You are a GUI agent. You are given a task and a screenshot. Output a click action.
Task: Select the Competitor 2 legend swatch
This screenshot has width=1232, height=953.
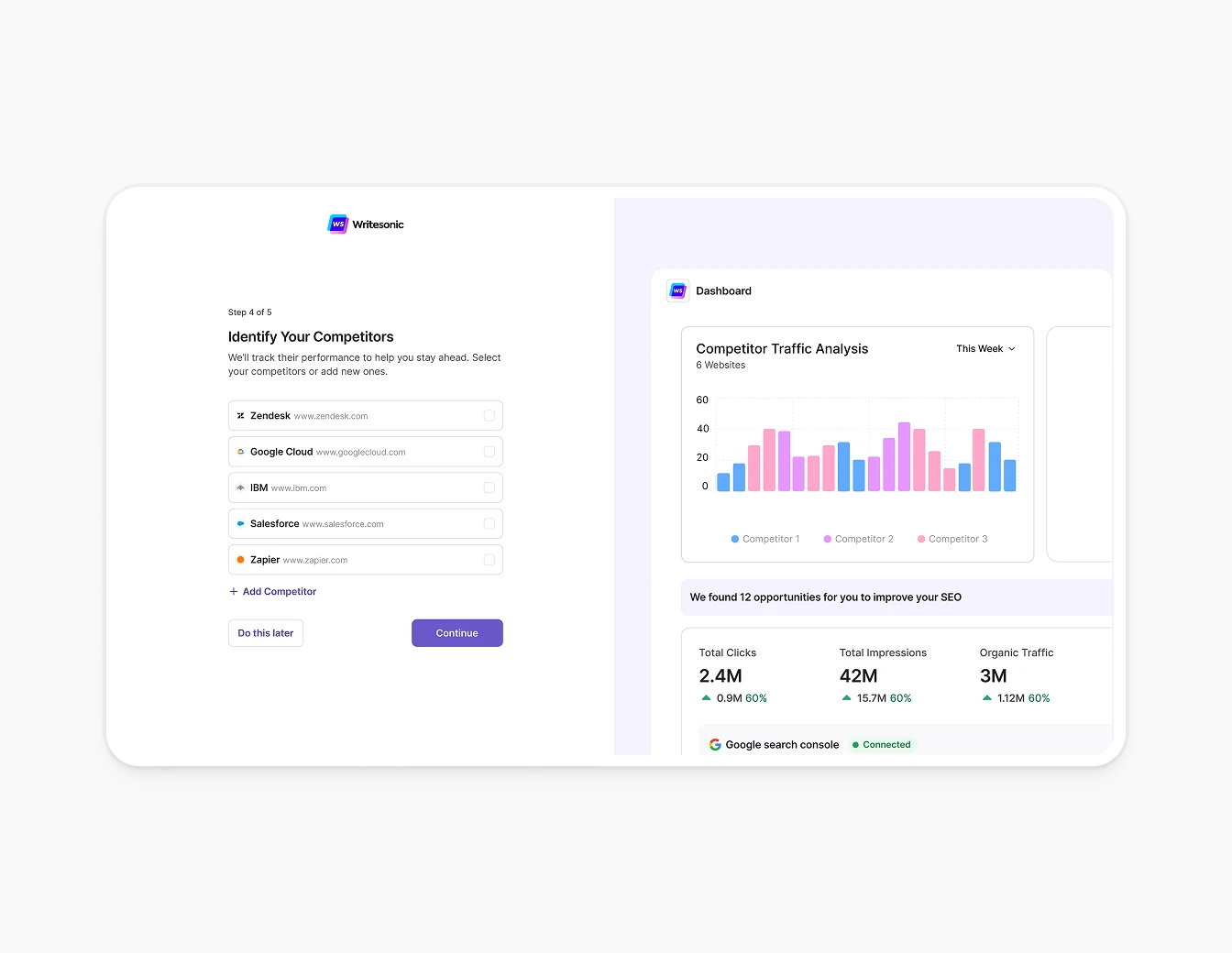point(826,539)
